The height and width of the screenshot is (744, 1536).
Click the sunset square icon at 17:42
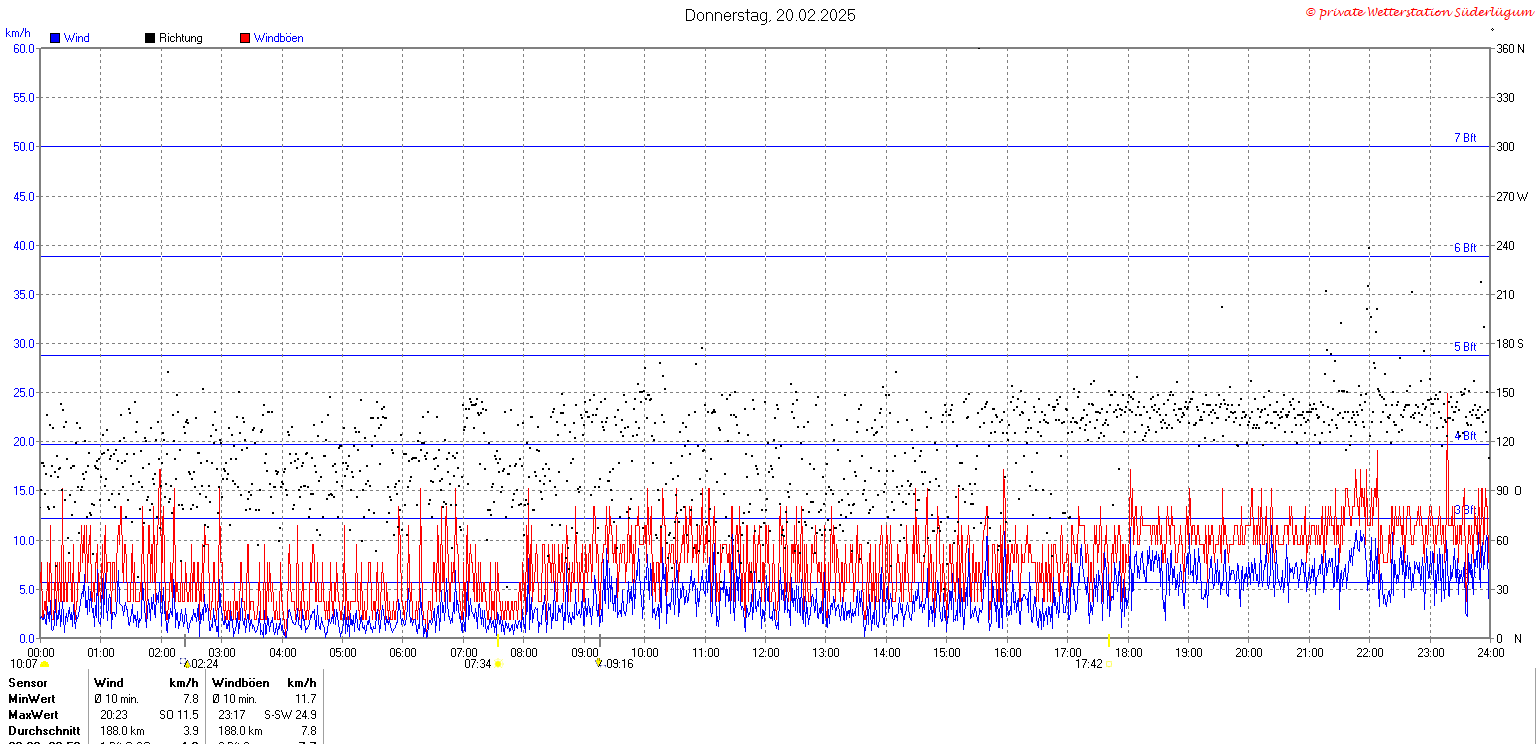(1108, 664)
